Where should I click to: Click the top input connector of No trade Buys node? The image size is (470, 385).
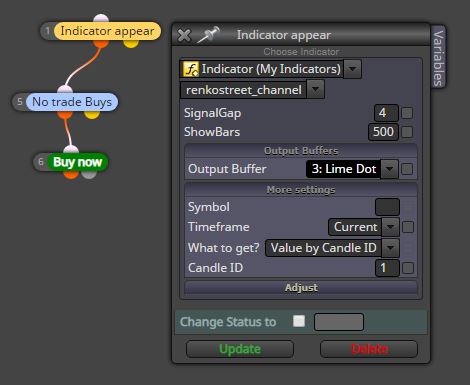[65, 89]
